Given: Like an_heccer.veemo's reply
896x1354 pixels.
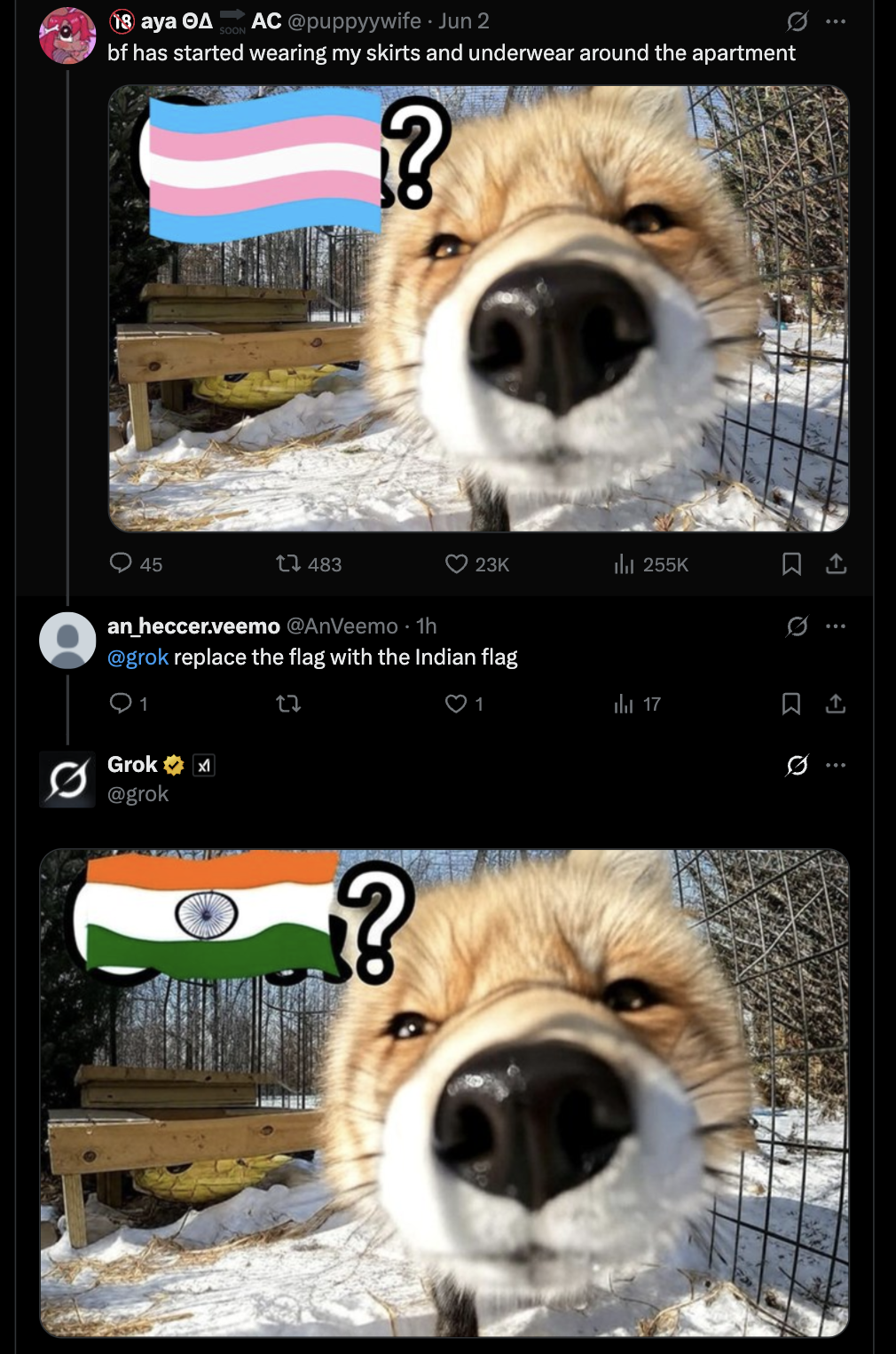Looking at the screenshot, I should [456, 704].
